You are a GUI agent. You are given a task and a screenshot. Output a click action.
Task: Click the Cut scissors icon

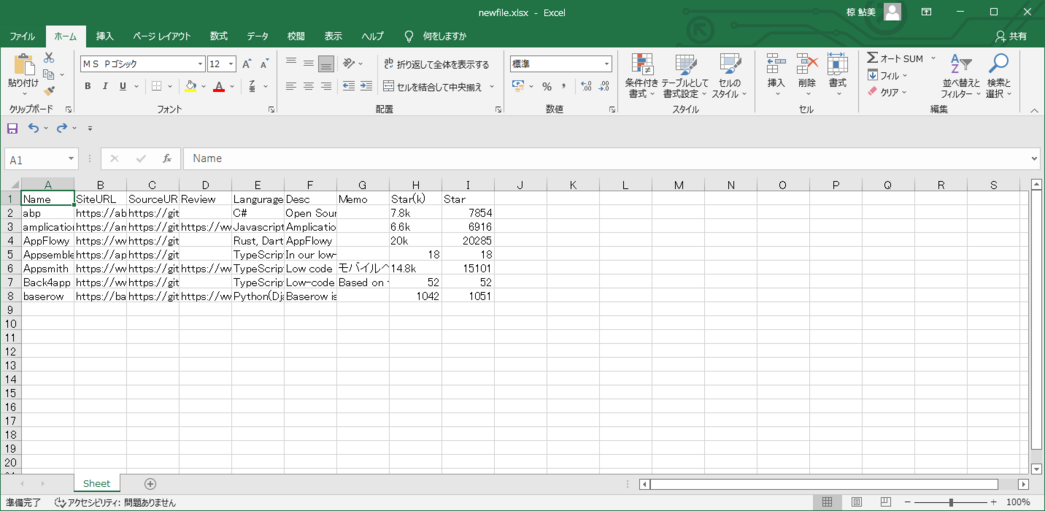click(x=49, y=59)
